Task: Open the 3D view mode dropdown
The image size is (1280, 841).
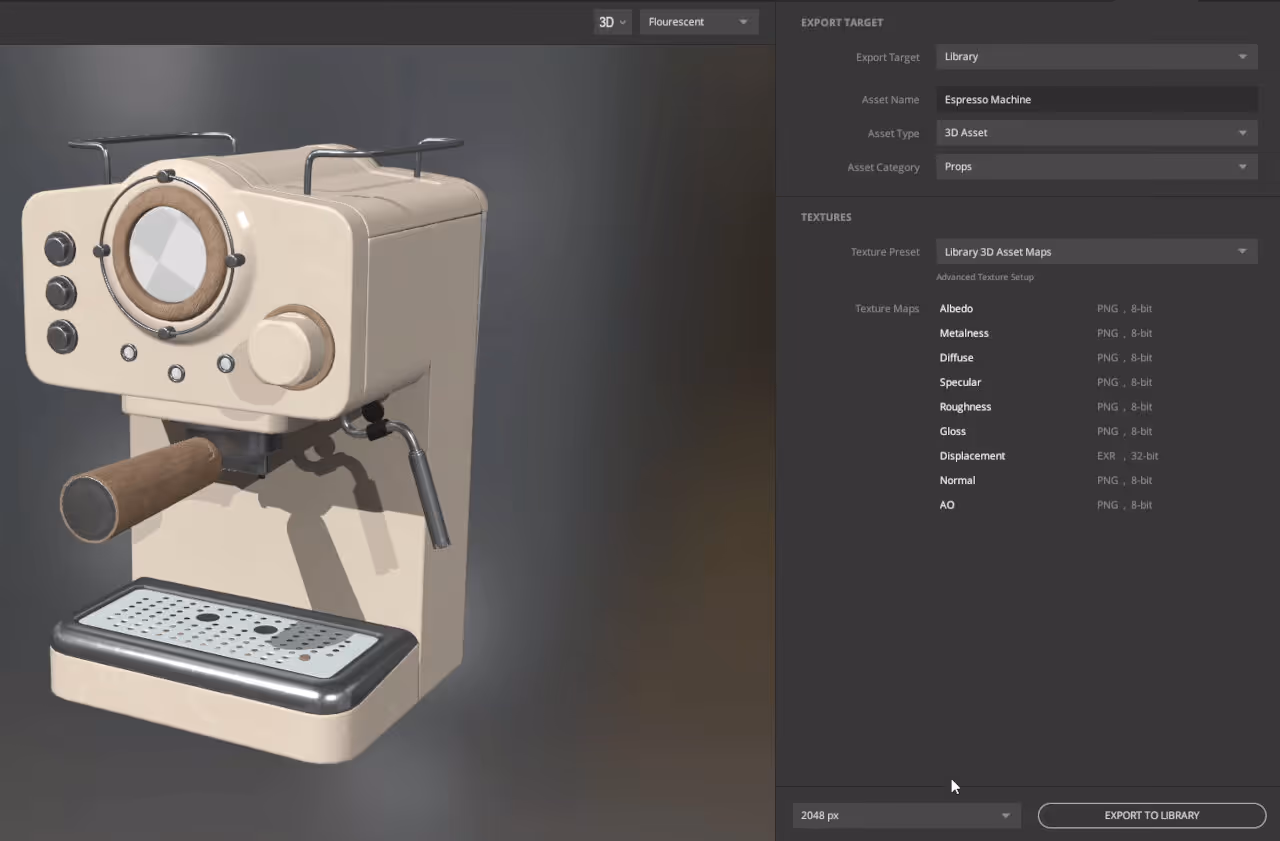Action: (x=612, y=21)
